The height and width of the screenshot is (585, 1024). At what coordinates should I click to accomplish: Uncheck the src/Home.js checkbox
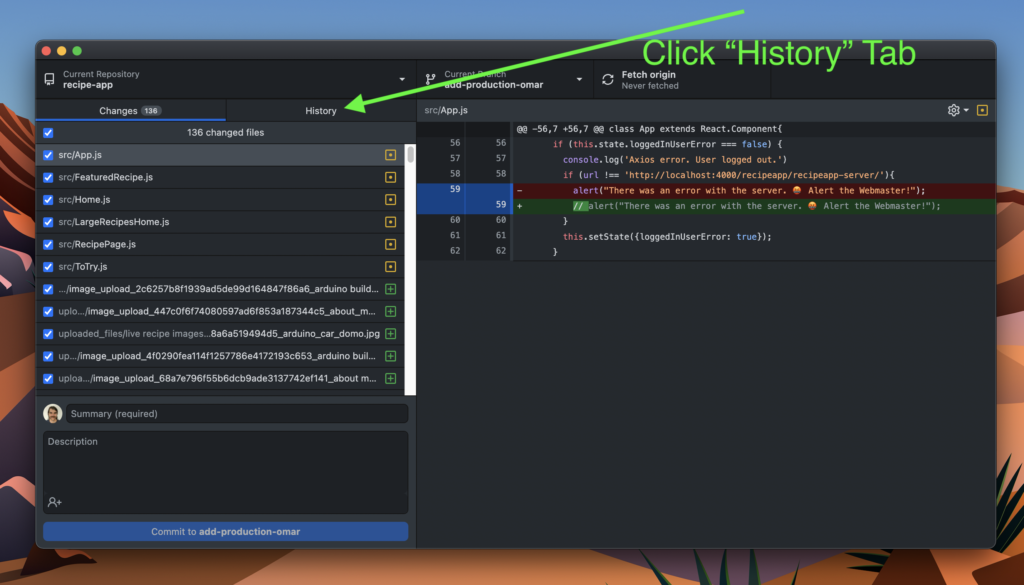pyautogui.click(x=47, y=199)
